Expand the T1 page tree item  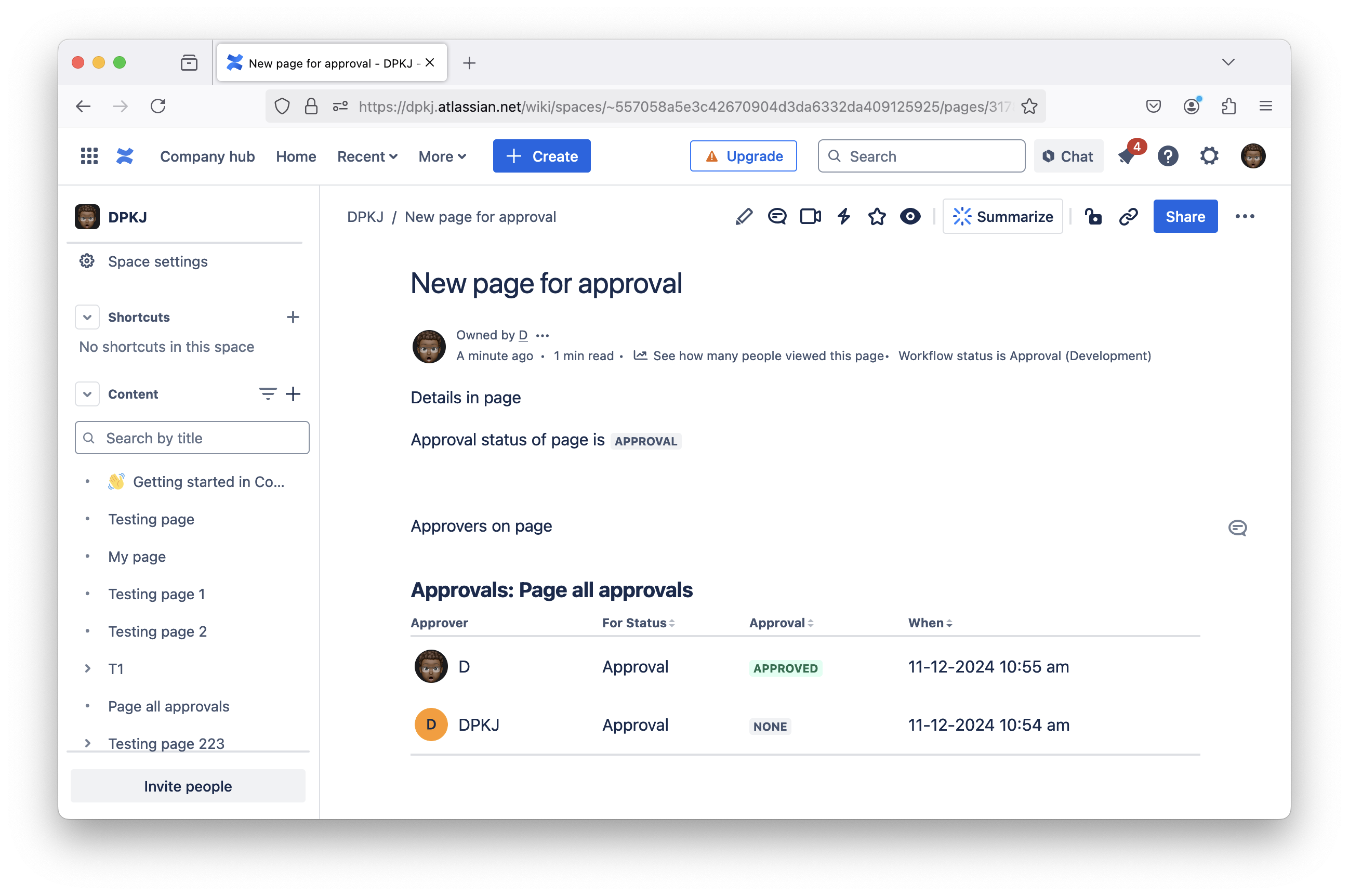(x=87, y=668)
